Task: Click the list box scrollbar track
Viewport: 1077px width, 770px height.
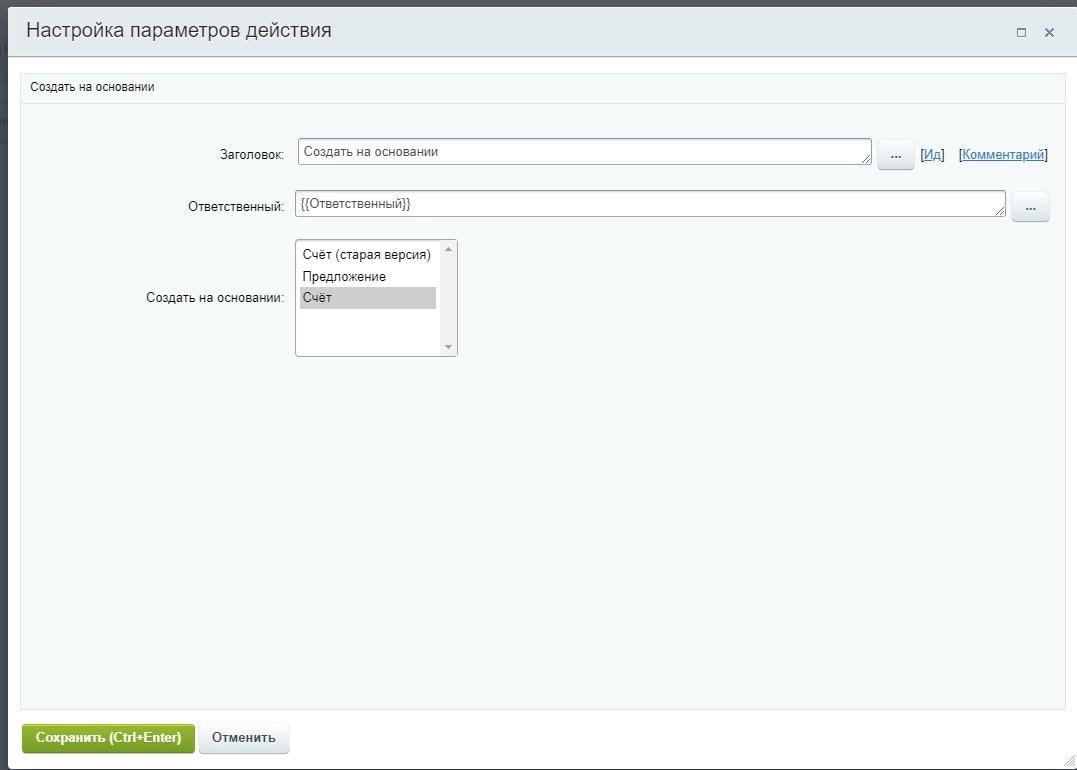Action: coord(448,300)
